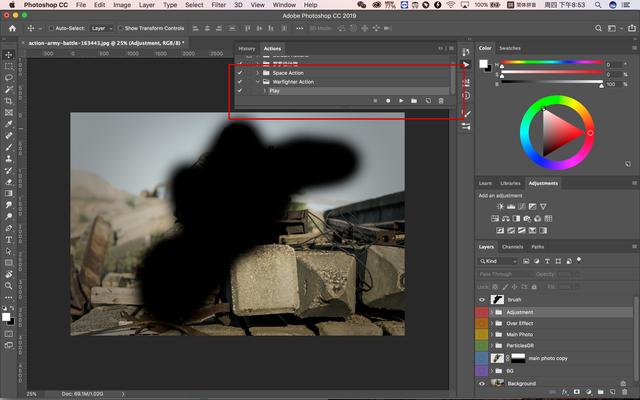Collapse the Warfighter Action set

click(x=258, y=82)
